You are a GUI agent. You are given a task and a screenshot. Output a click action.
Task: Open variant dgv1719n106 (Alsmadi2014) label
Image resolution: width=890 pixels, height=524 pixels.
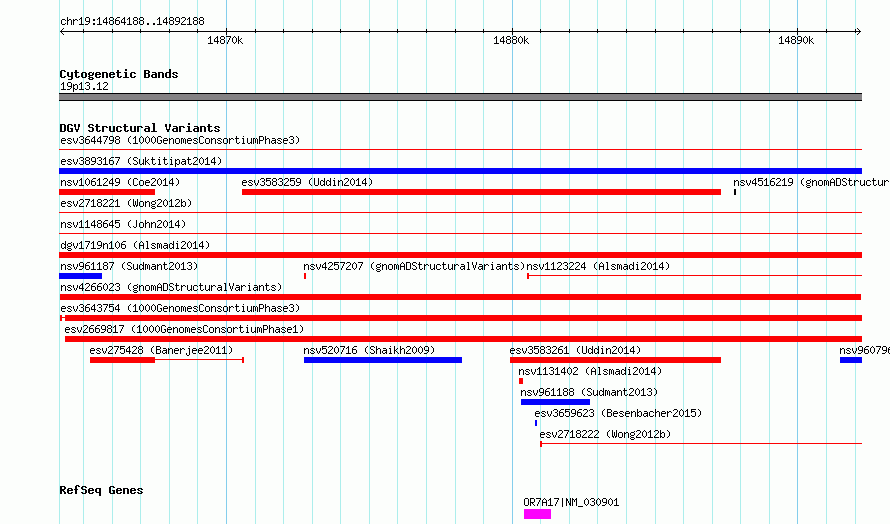pyautogui.click(x=135, y=245)
